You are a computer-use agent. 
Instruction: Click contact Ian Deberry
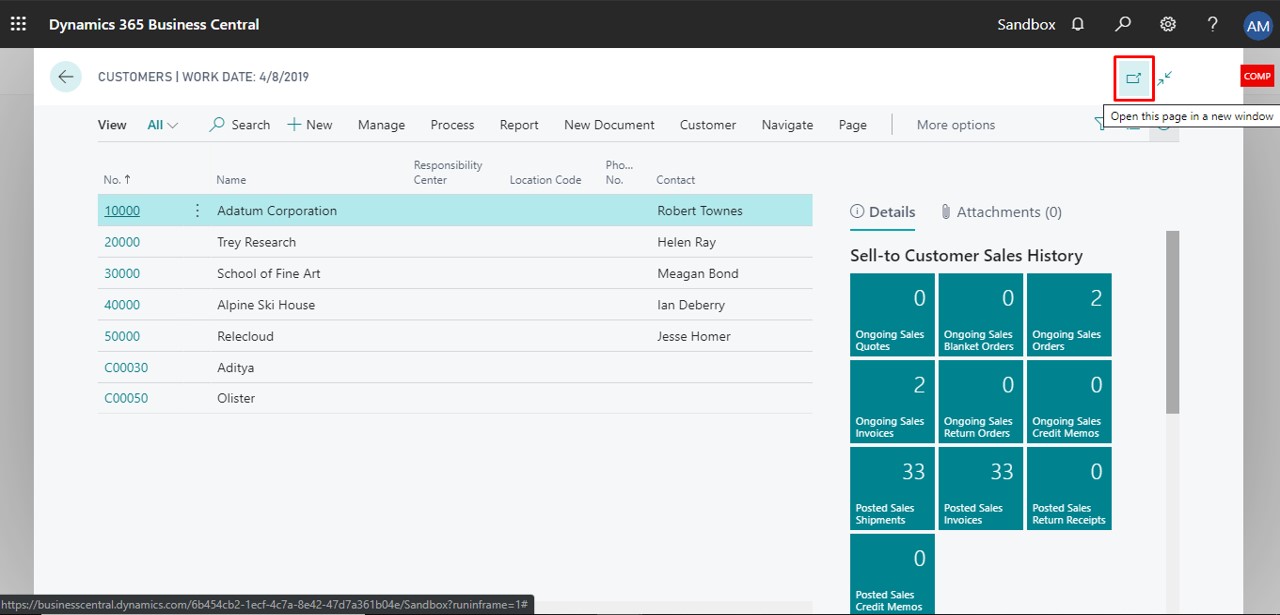[x=691, y=305]
